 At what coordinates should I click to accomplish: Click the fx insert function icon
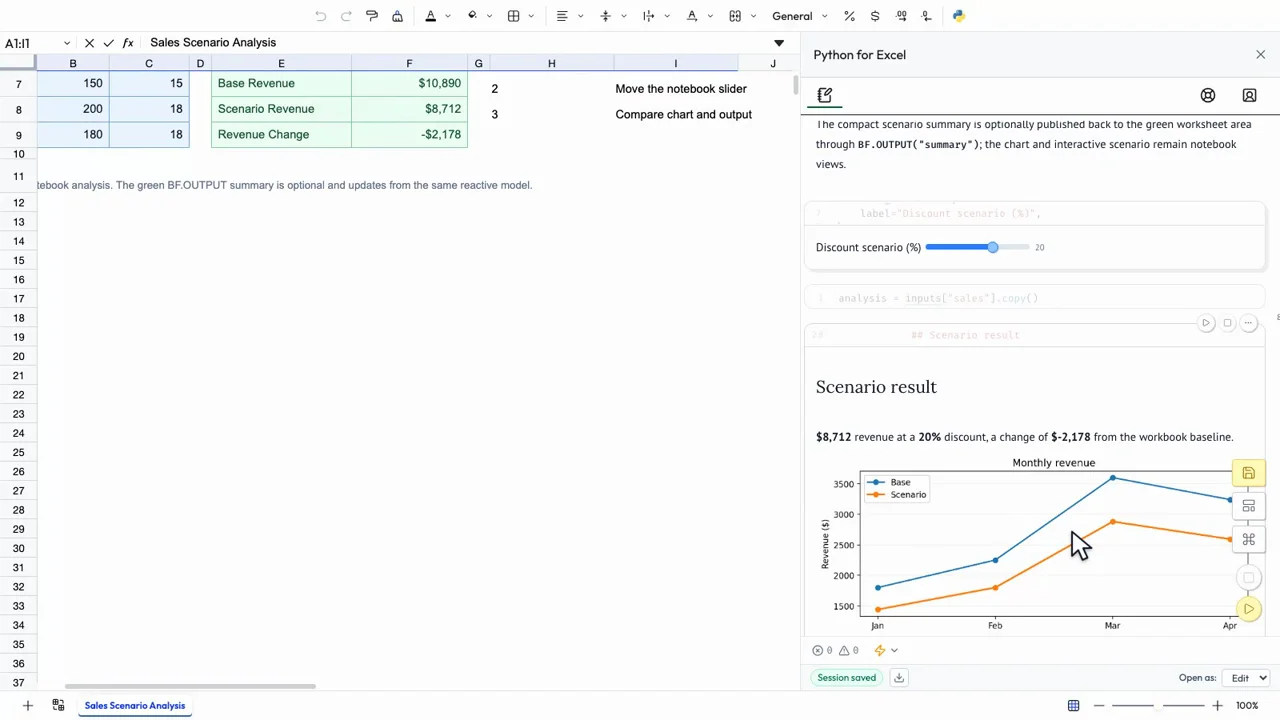(x=128, y=43)
